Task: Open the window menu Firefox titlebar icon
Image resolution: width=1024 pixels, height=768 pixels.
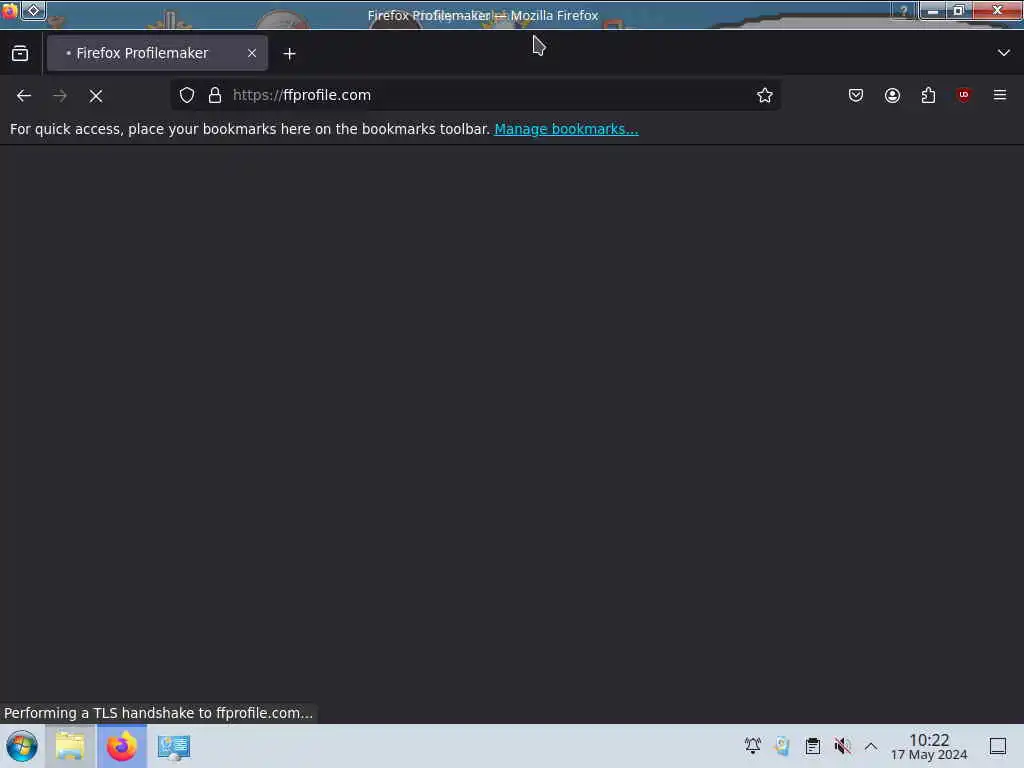Action: [9, 10]
